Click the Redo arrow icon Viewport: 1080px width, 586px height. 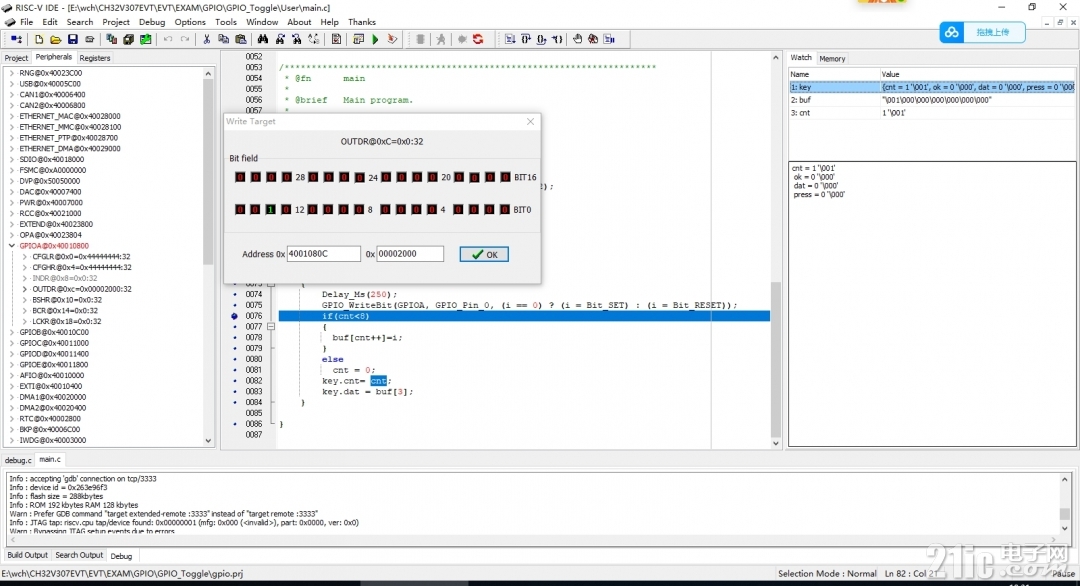[x=185, y=39]
